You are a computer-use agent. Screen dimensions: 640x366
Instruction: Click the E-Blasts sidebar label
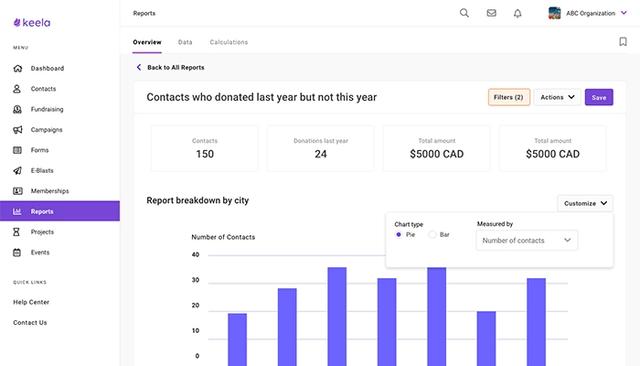[42, 171]
